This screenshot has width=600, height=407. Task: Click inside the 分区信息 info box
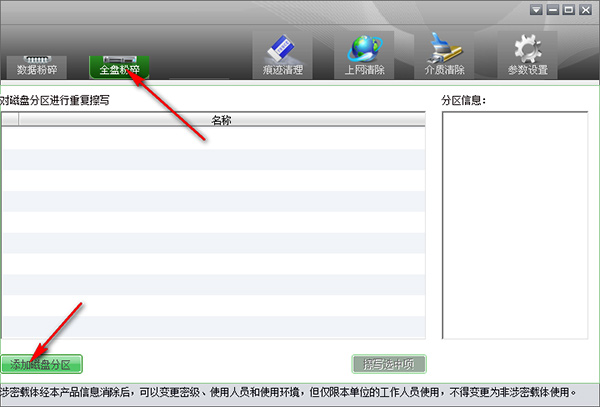[x=514, y=225]
